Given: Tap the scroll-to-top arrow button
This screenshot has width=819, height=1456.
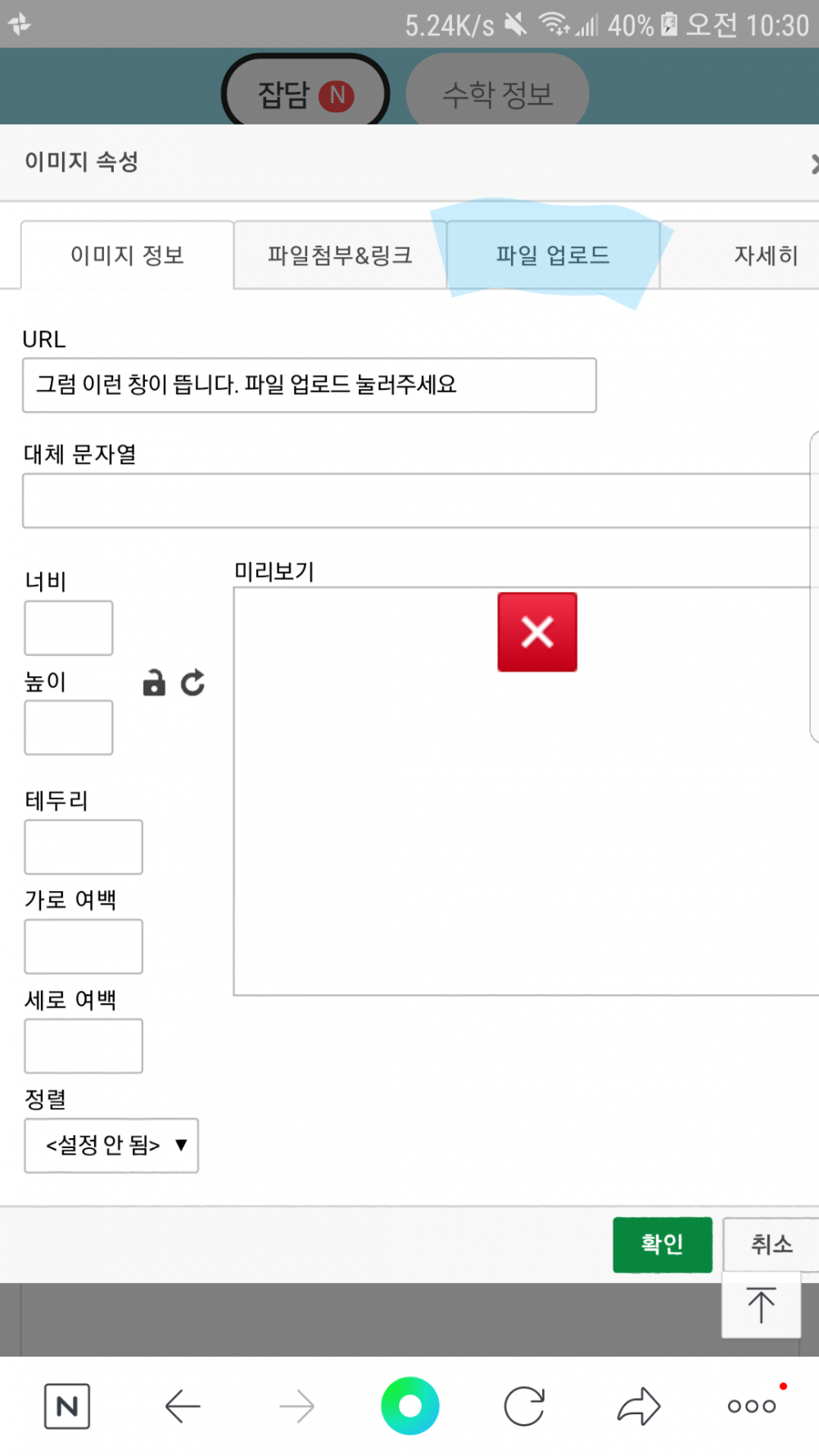Looking at the screenshot, I should click(761, 1305).
